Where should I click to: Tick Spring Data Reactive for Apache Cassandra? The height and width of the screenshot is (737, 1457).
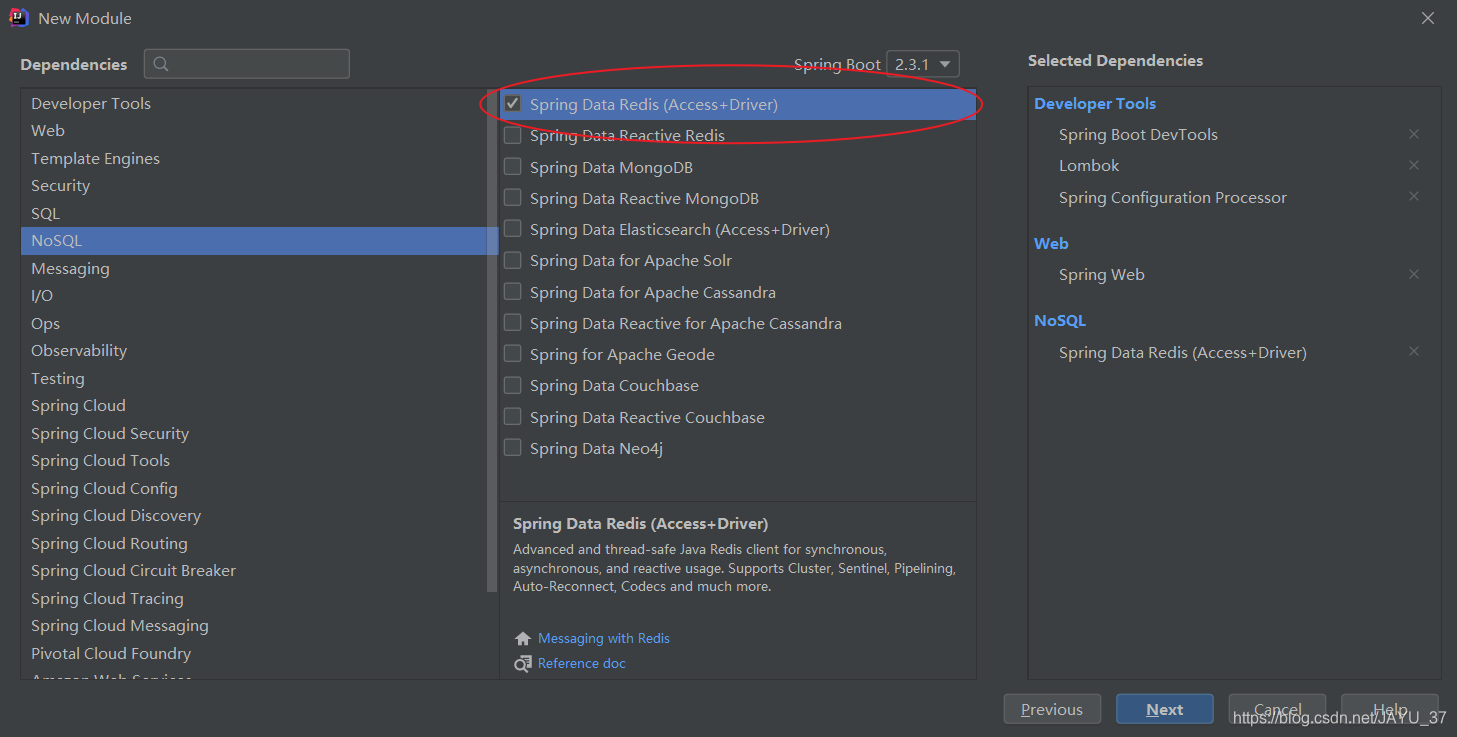click(513, 322)
